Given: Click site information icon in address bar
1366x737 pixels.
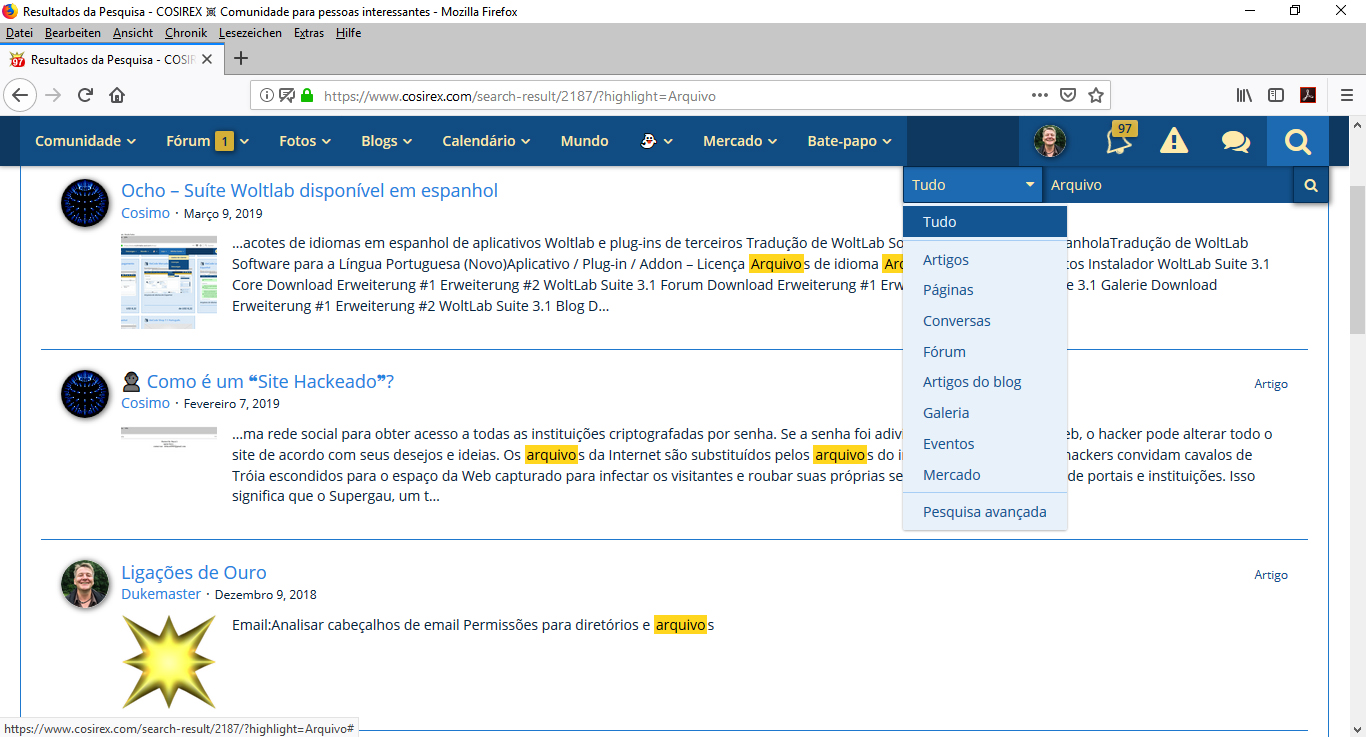Looking at the screenshot, I should pos(266,96).
